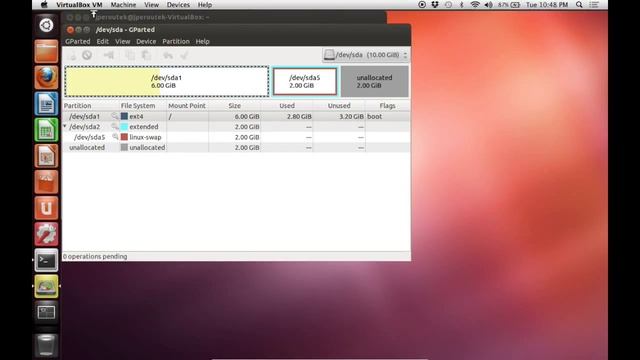This screenshot has width=640, height=360.
Task: Click the extended cyan color swatch
Action: 124,127
